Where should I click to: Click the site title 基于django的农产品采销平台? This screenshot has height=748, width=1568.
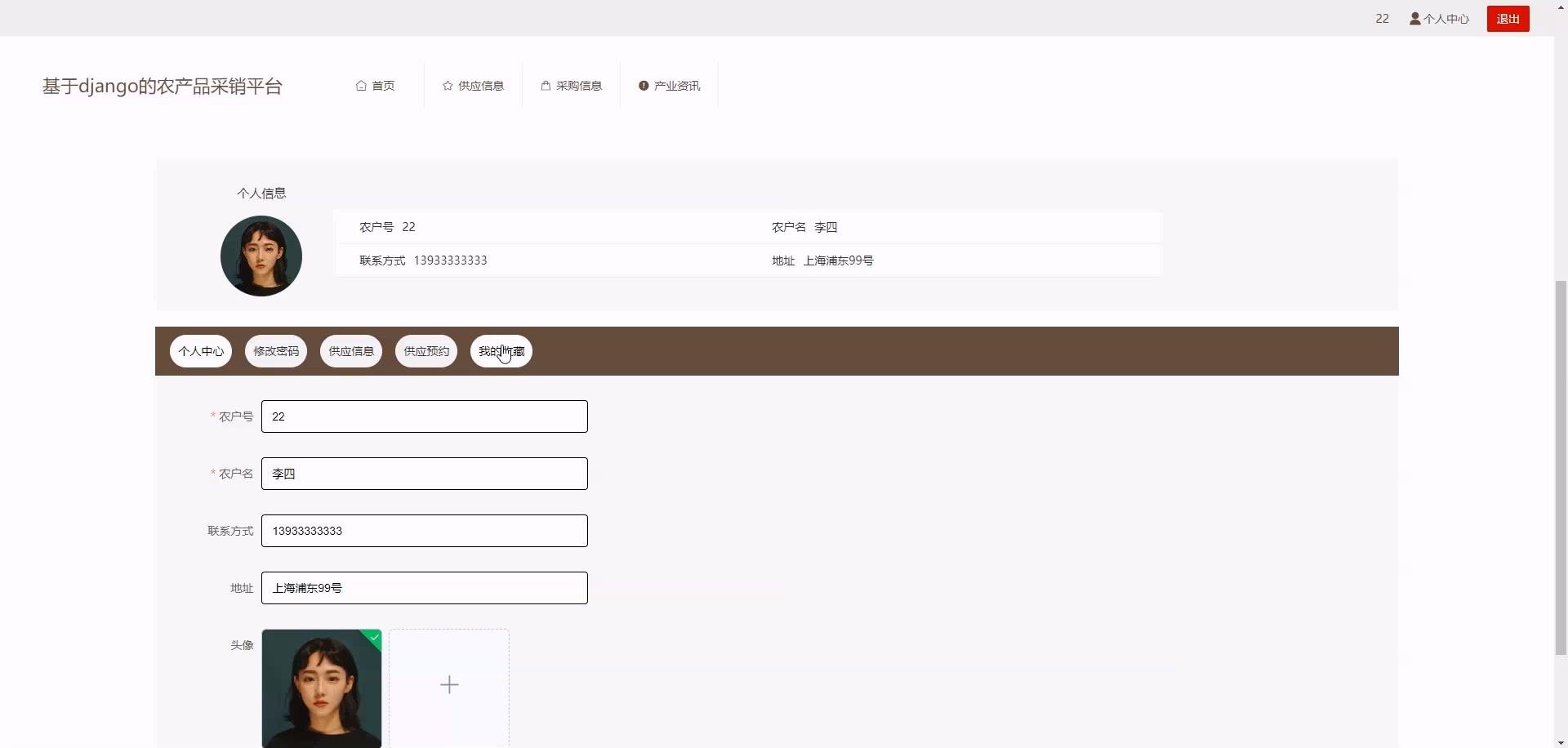pyautogui.click(x=162, y=87)
